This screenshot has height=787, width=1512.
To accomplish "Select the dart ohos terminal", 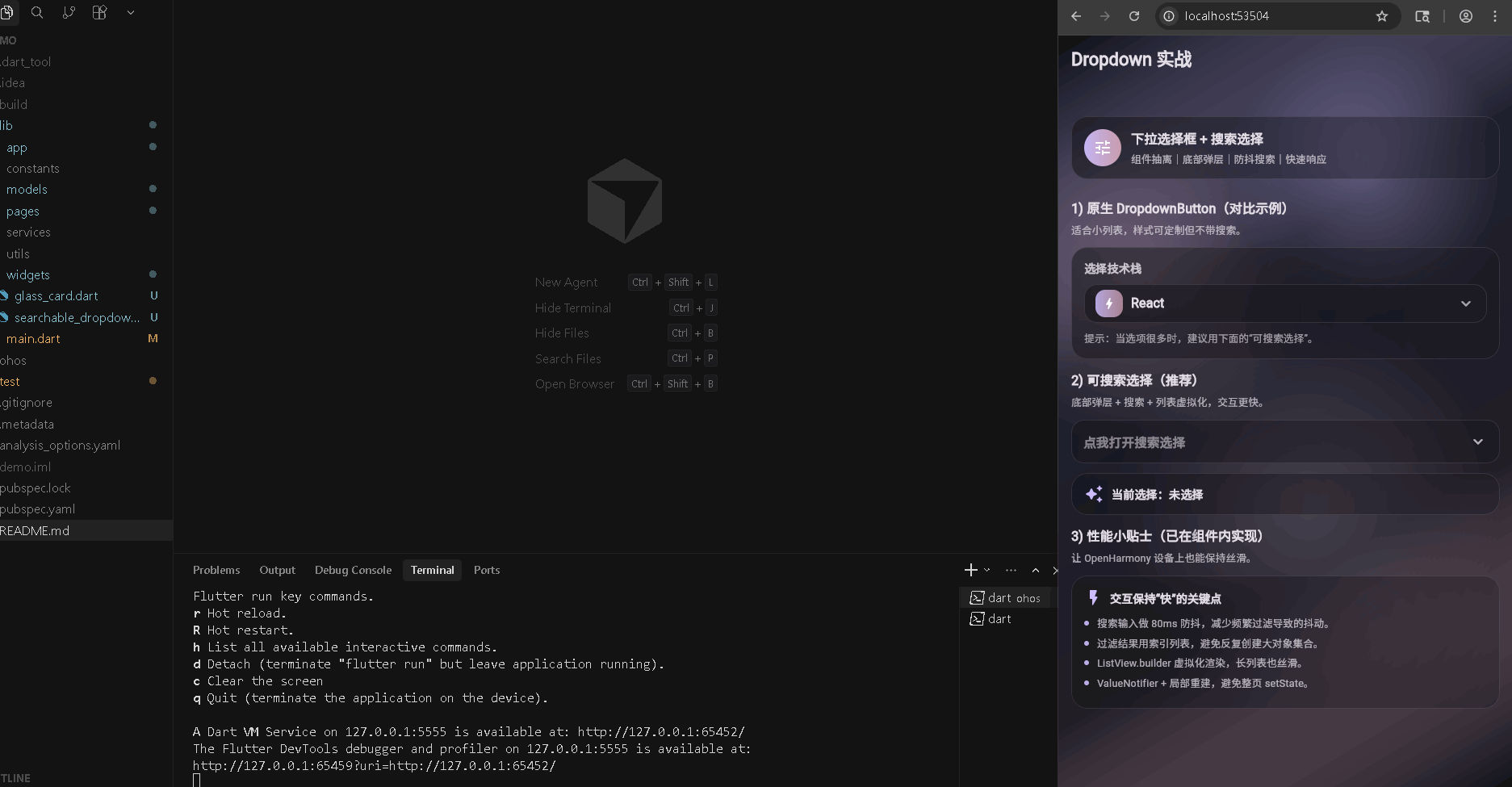I will click(x=1006, y=598).
